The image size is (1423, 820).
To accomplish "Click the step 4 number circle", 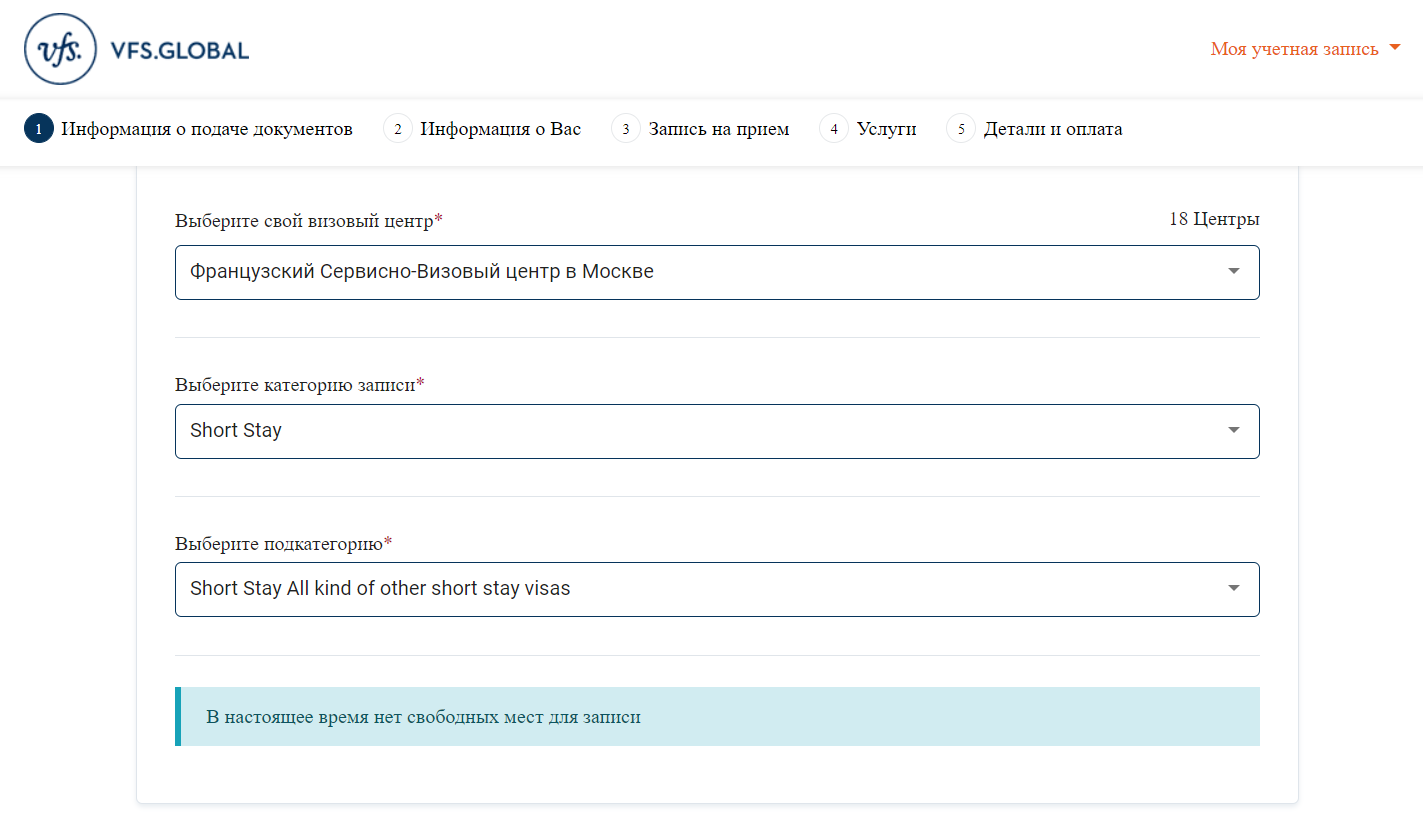I will [x=833, y=129].
